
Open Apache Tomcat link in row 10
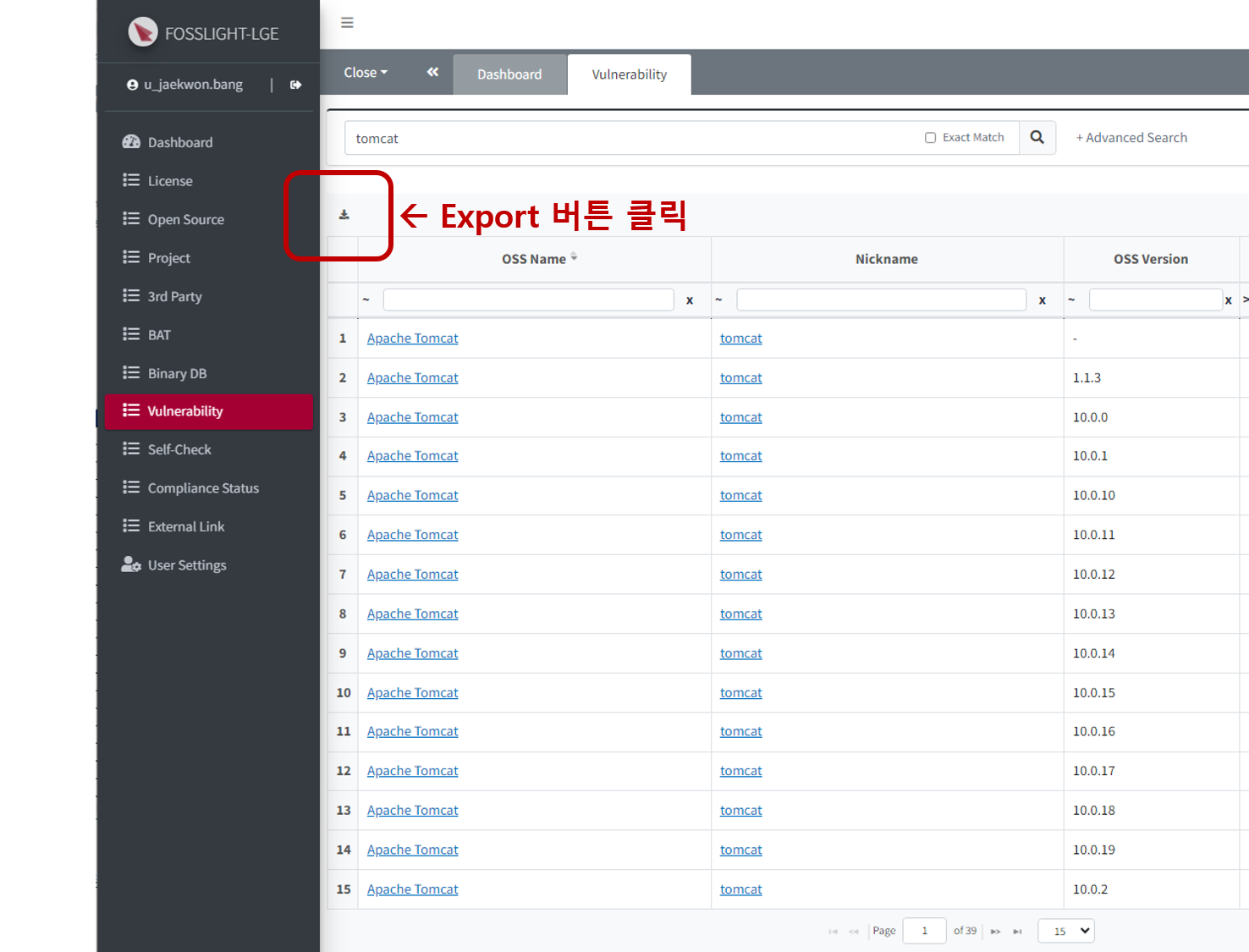tap(412, 692)
